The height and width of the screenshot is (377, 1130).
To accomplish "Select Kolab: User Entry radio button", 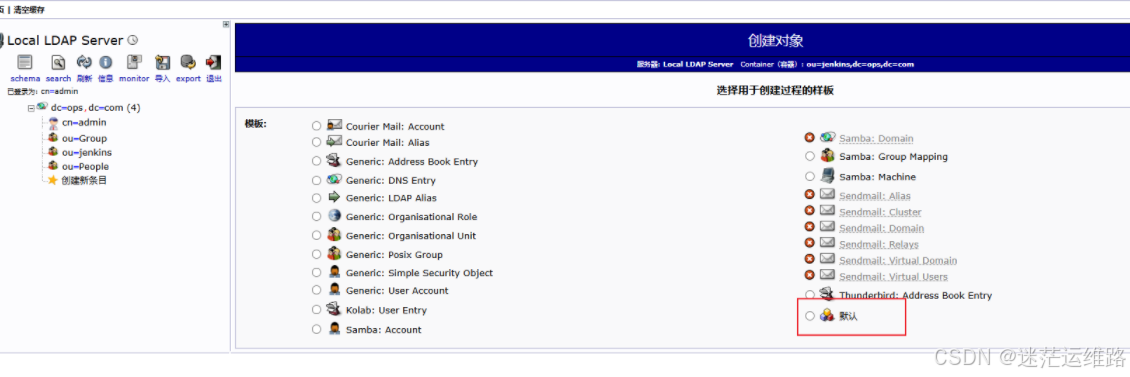I will [x=316, y=310].
